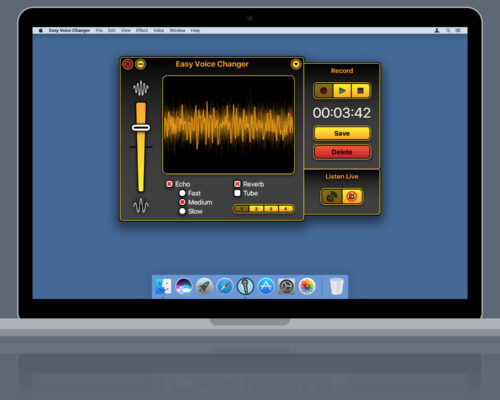500x400 pixels.
Task: Play the recording with the green triangle
Action: pos(342,91)
